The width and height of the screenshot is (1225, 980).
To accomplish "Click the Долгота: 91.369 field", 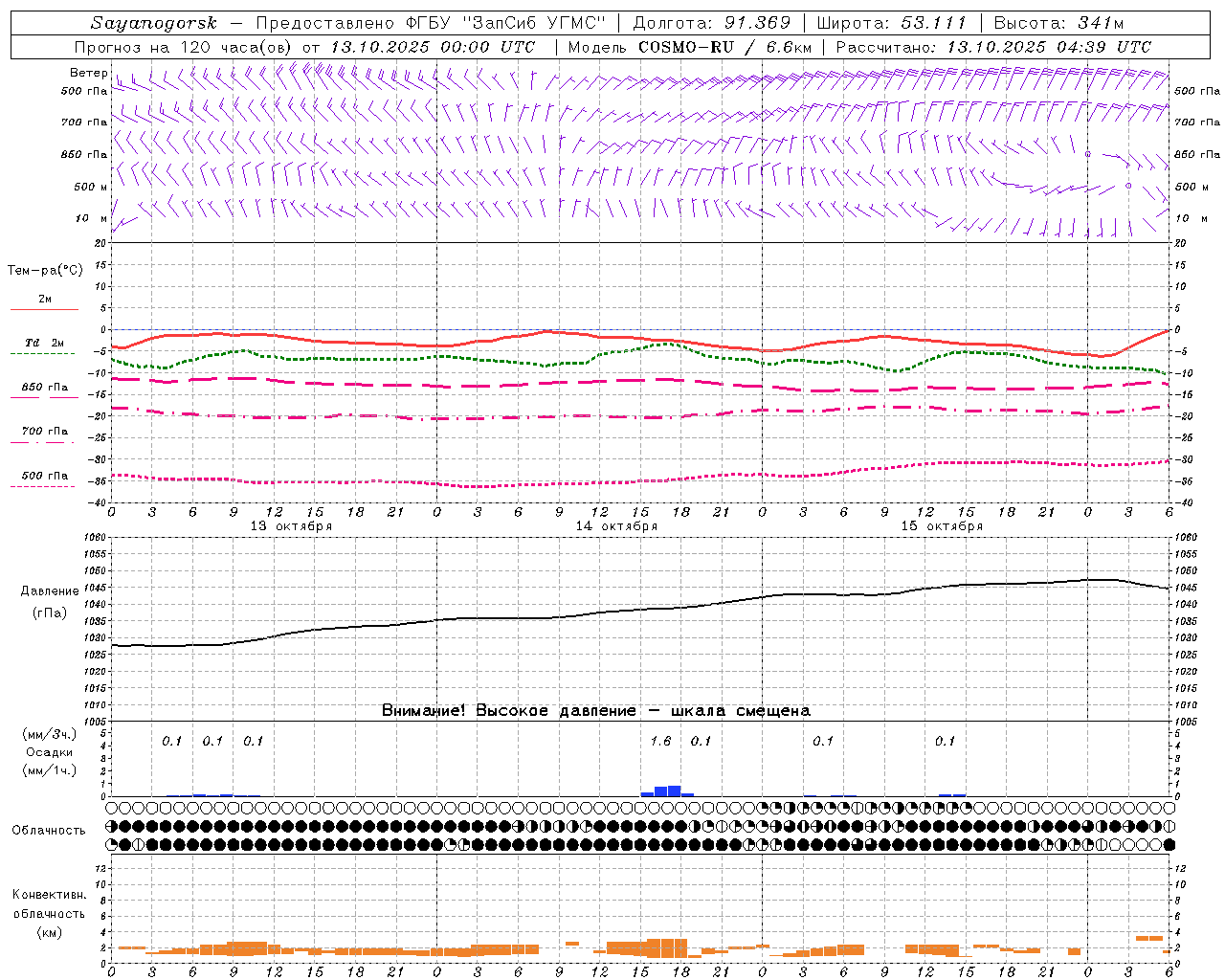I will tap(712, 23).
